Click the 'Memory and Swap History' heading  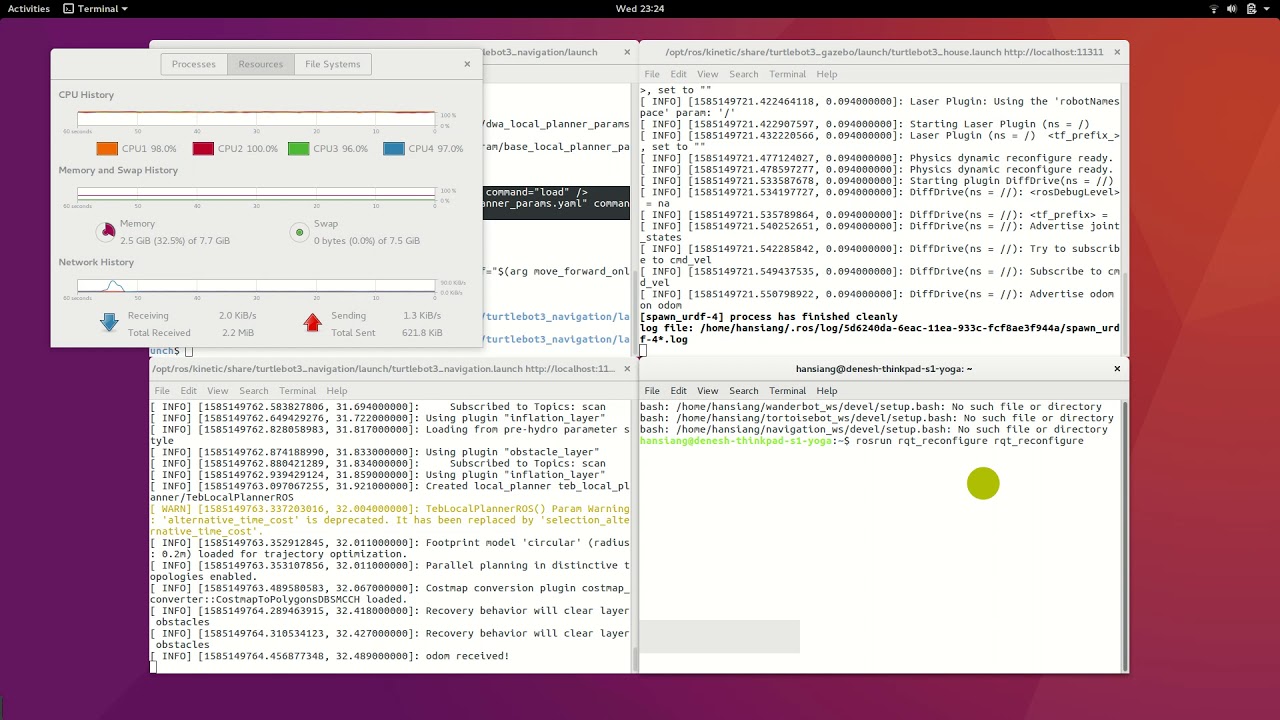(x=118, y=170)
